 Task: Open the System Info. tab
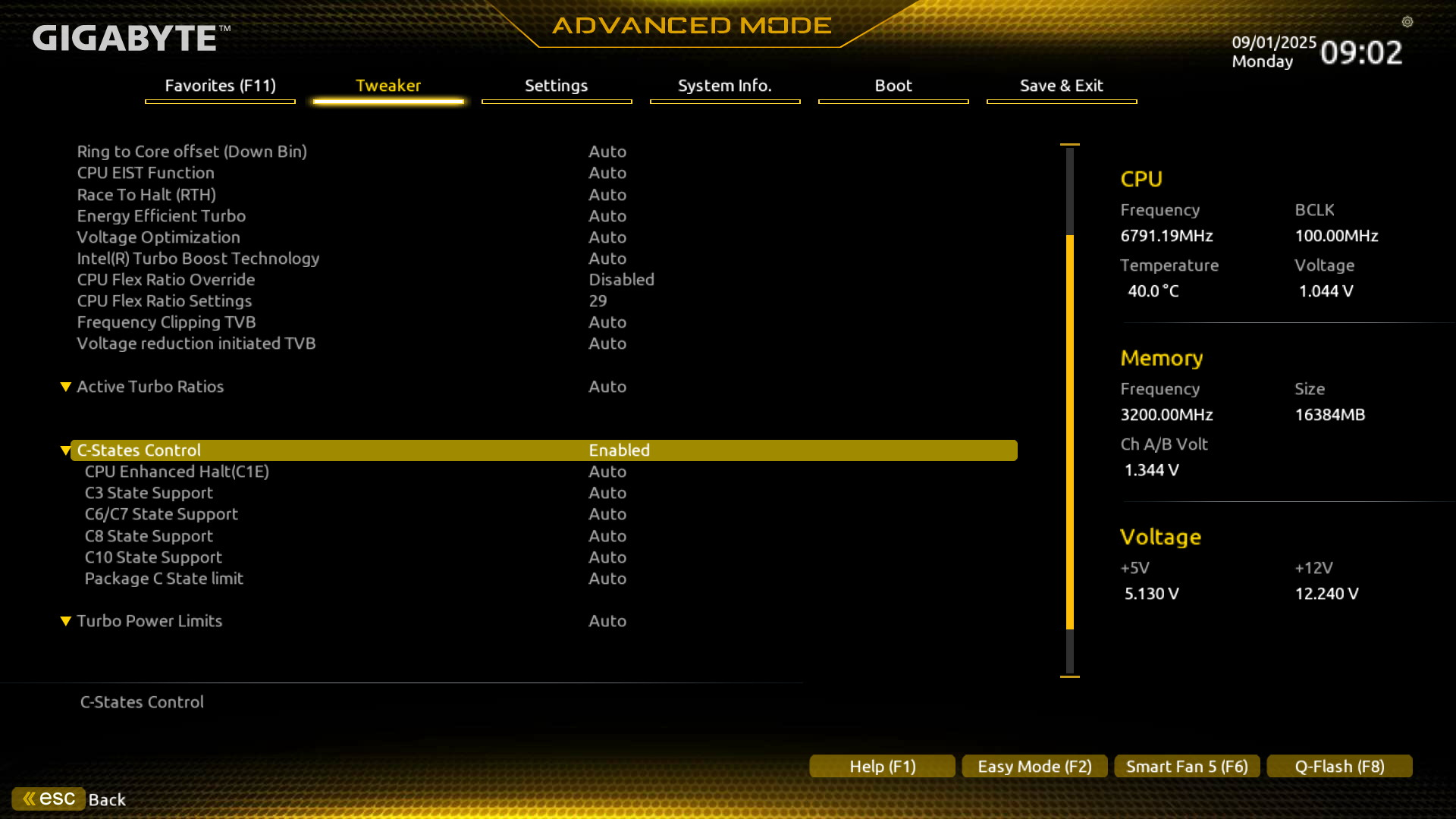[724, 86]
